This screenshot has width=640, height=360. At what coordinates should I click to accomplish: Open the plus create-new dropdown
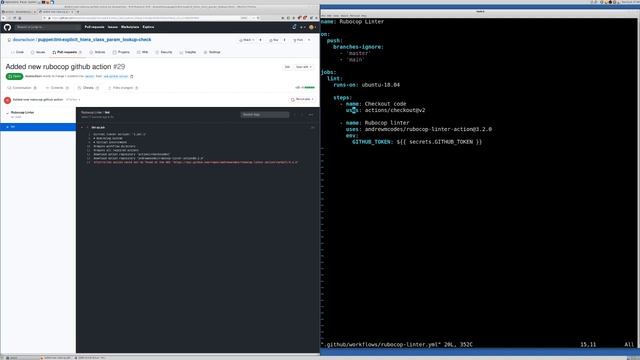[x=302, y=27]
